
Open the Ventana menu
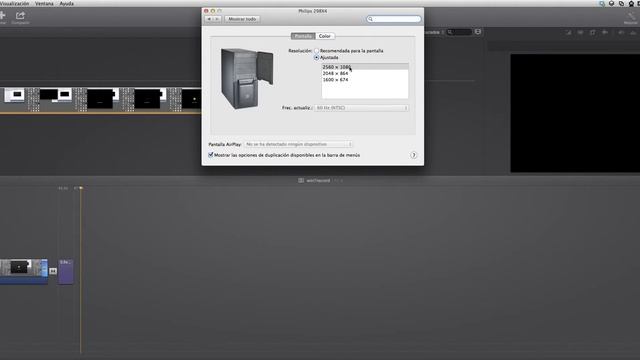click(44, 3)
